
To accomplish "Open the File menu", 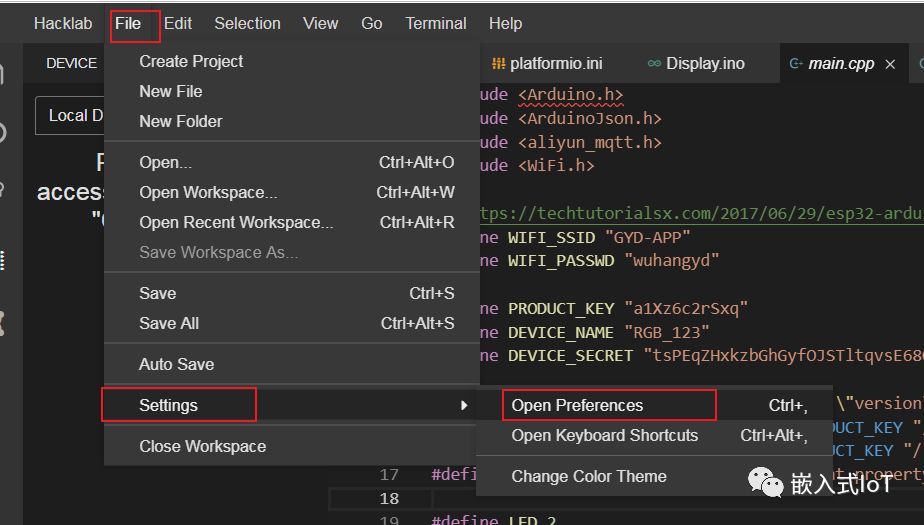I will 128,23.
